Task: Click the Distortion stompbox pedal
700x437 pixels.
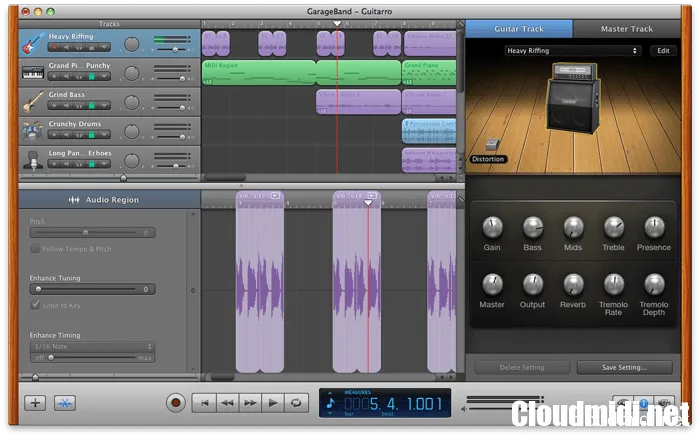Action: coord(492,146)
